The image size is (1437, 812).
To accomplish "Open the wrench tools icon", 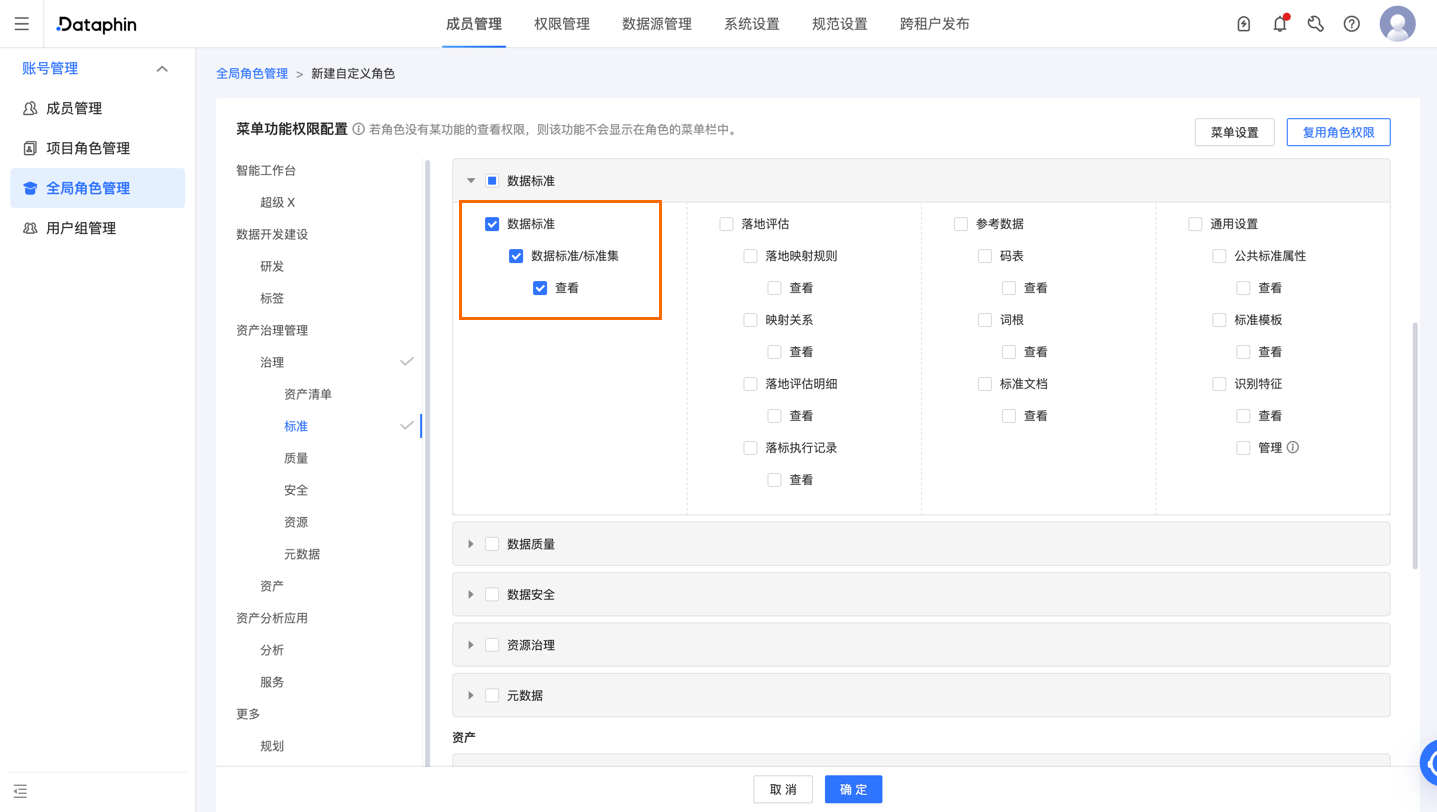I will (1316, 24).
